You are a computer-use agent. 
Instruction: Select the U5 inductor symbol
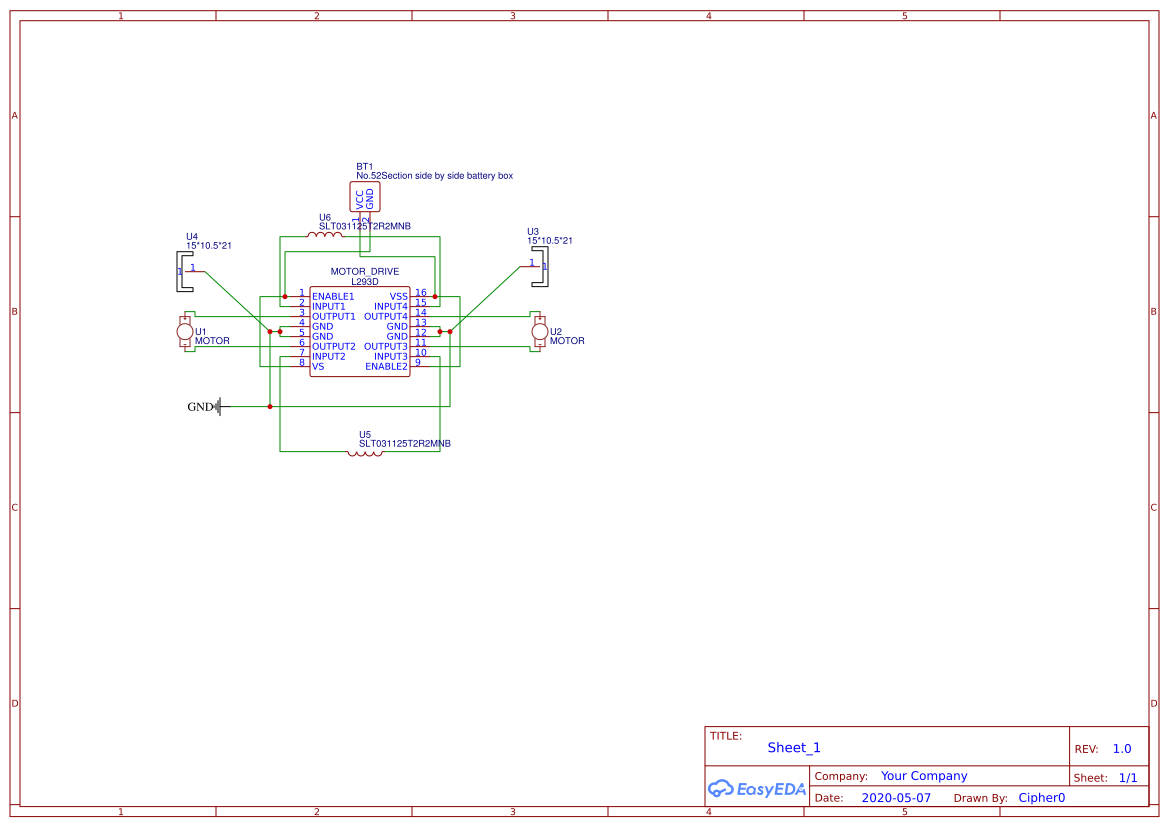[x=365, y=453]
